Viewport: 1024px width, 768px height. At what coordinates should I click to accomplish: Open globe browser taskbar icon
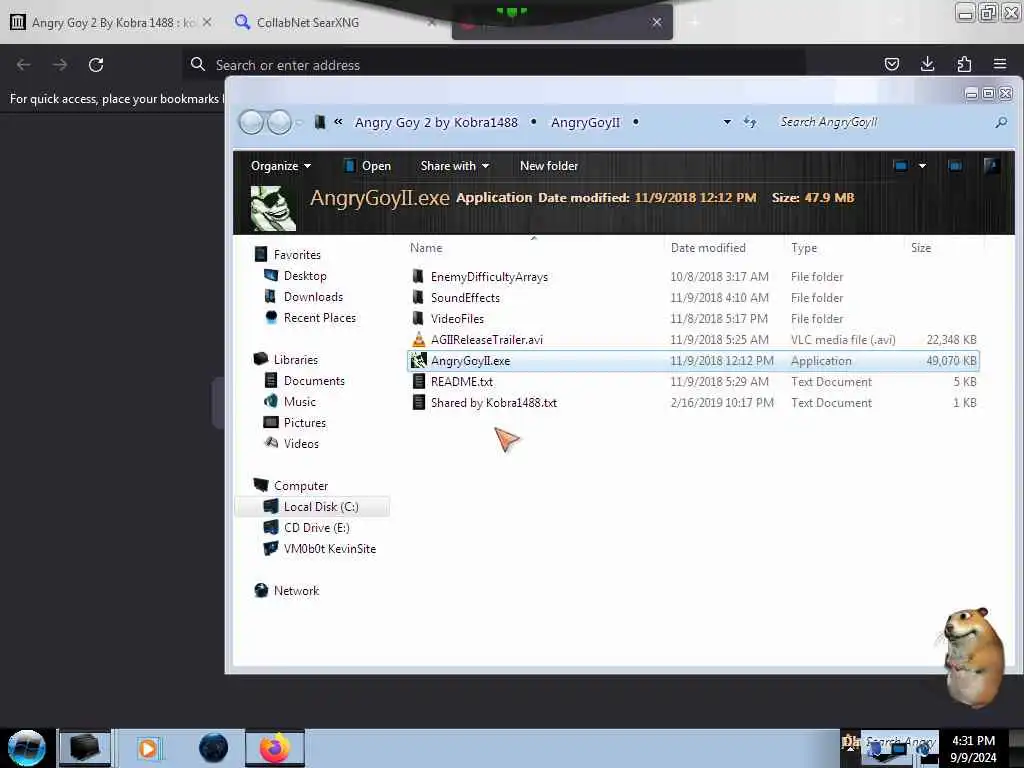coord(214,748)
